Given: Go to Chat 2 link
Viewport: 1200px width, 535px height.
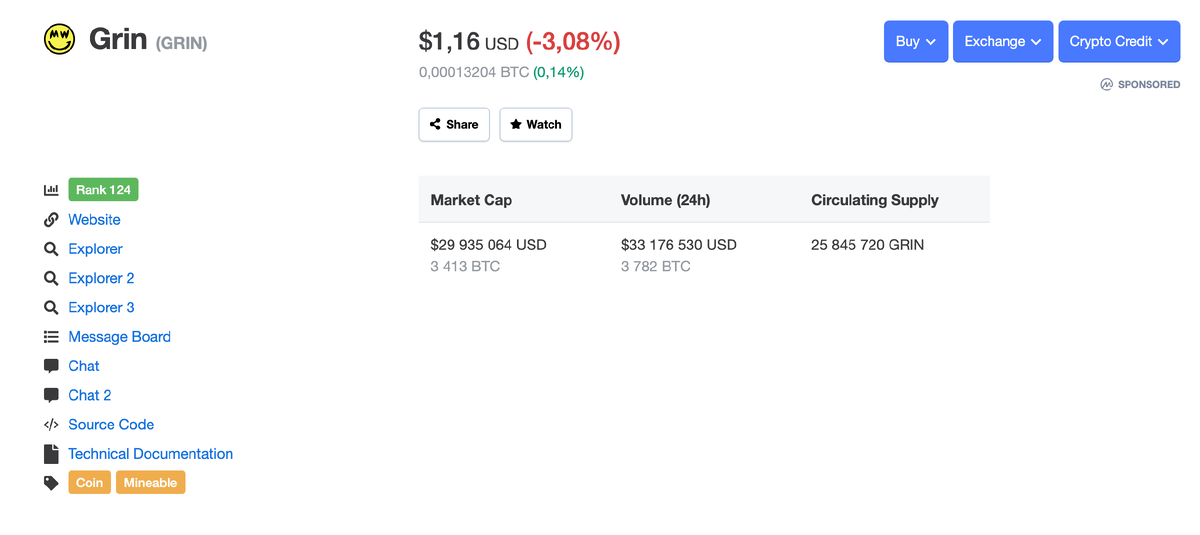Looking at the screenshot, I should (x=89, y=395).
